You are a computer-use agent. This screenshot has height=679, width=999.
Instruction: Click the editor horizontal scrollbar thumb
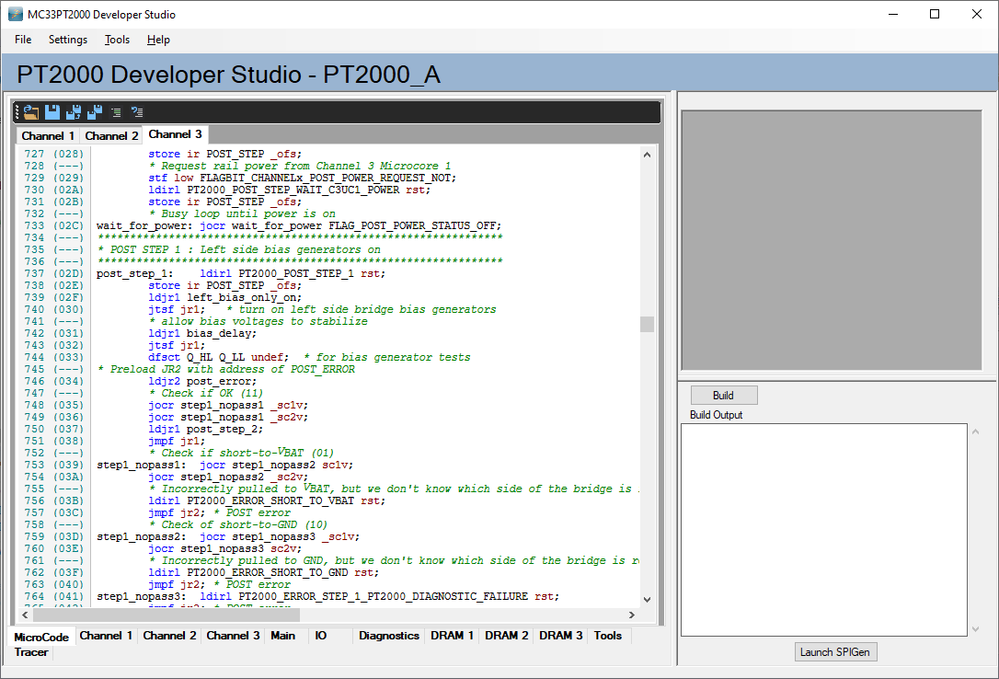tap(166, 615)
